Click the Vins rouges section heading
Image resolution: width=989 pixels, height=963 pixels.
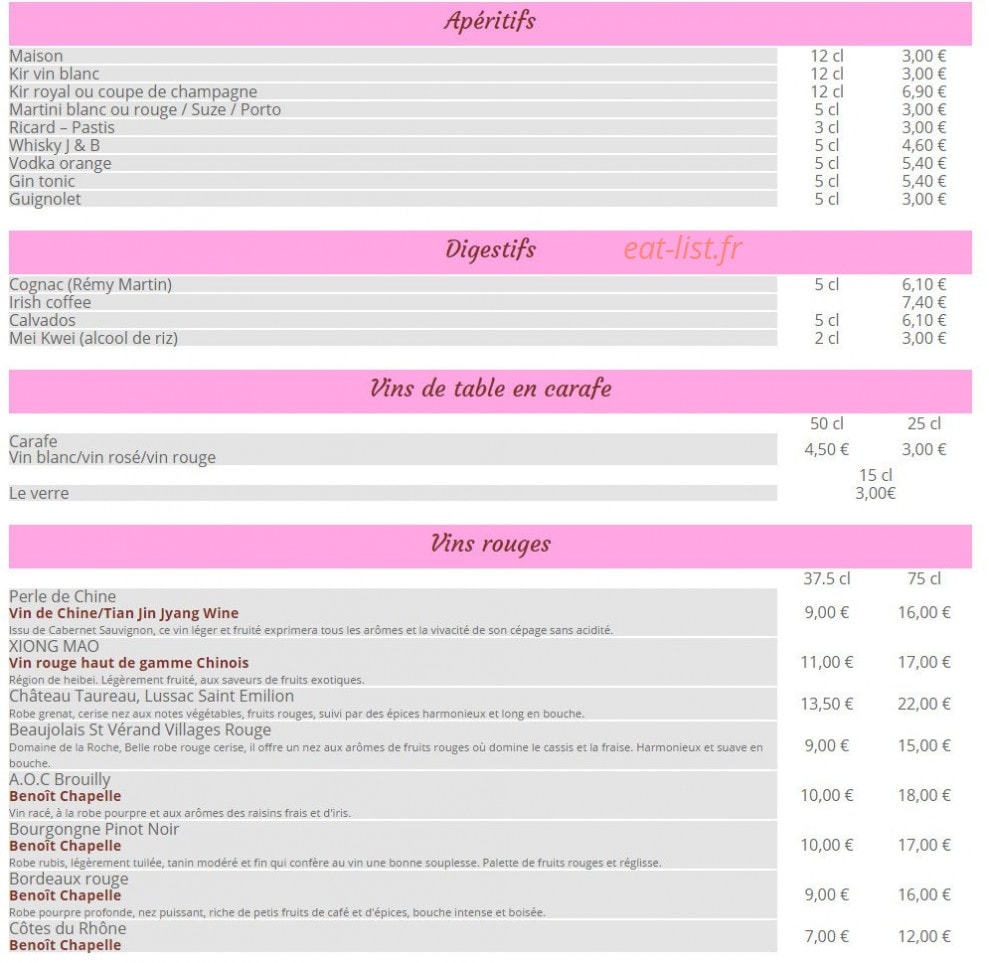[490, 544]
